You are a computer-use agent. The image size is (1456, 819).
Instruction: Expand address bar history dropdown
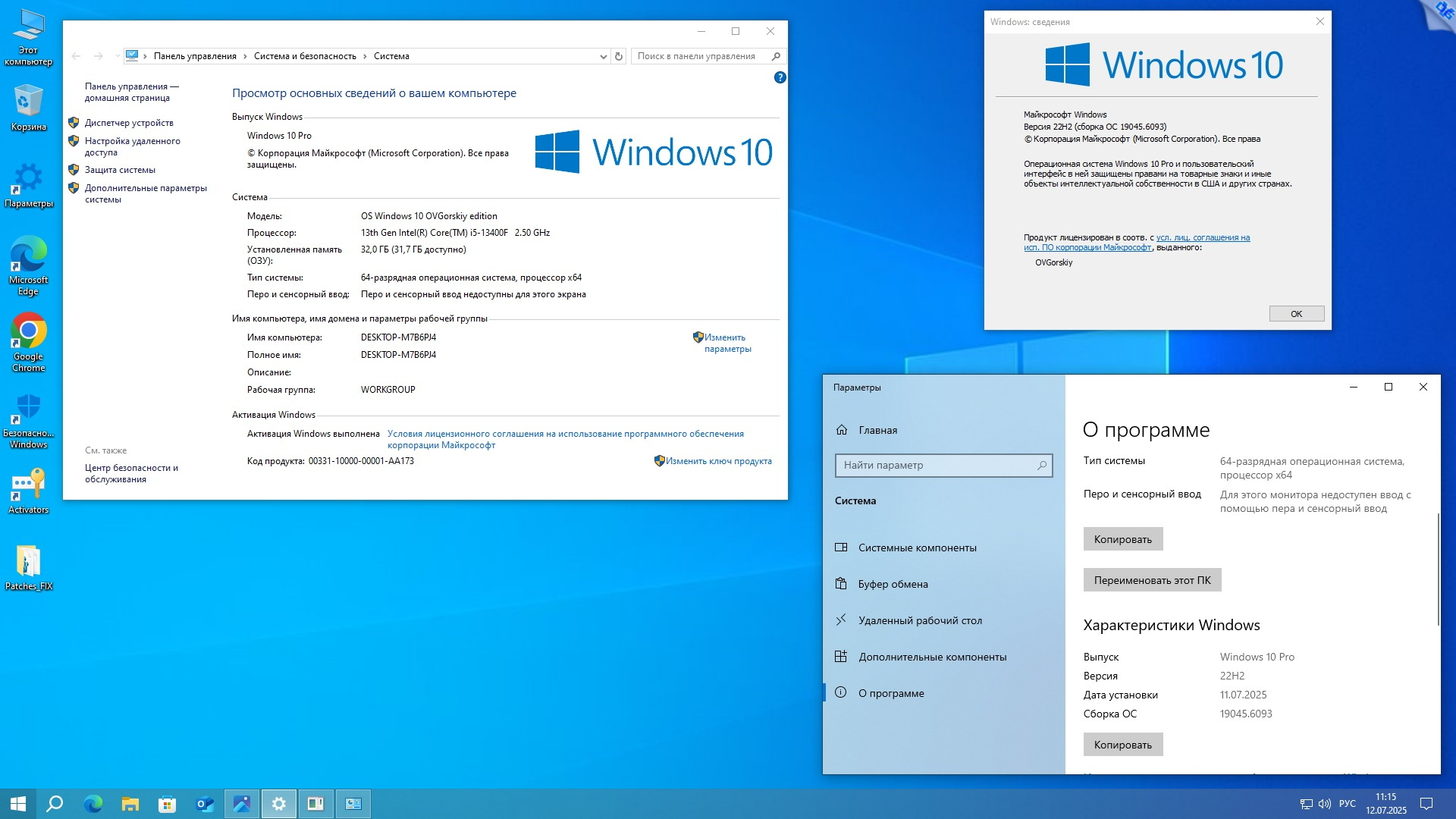pos(603,56)
